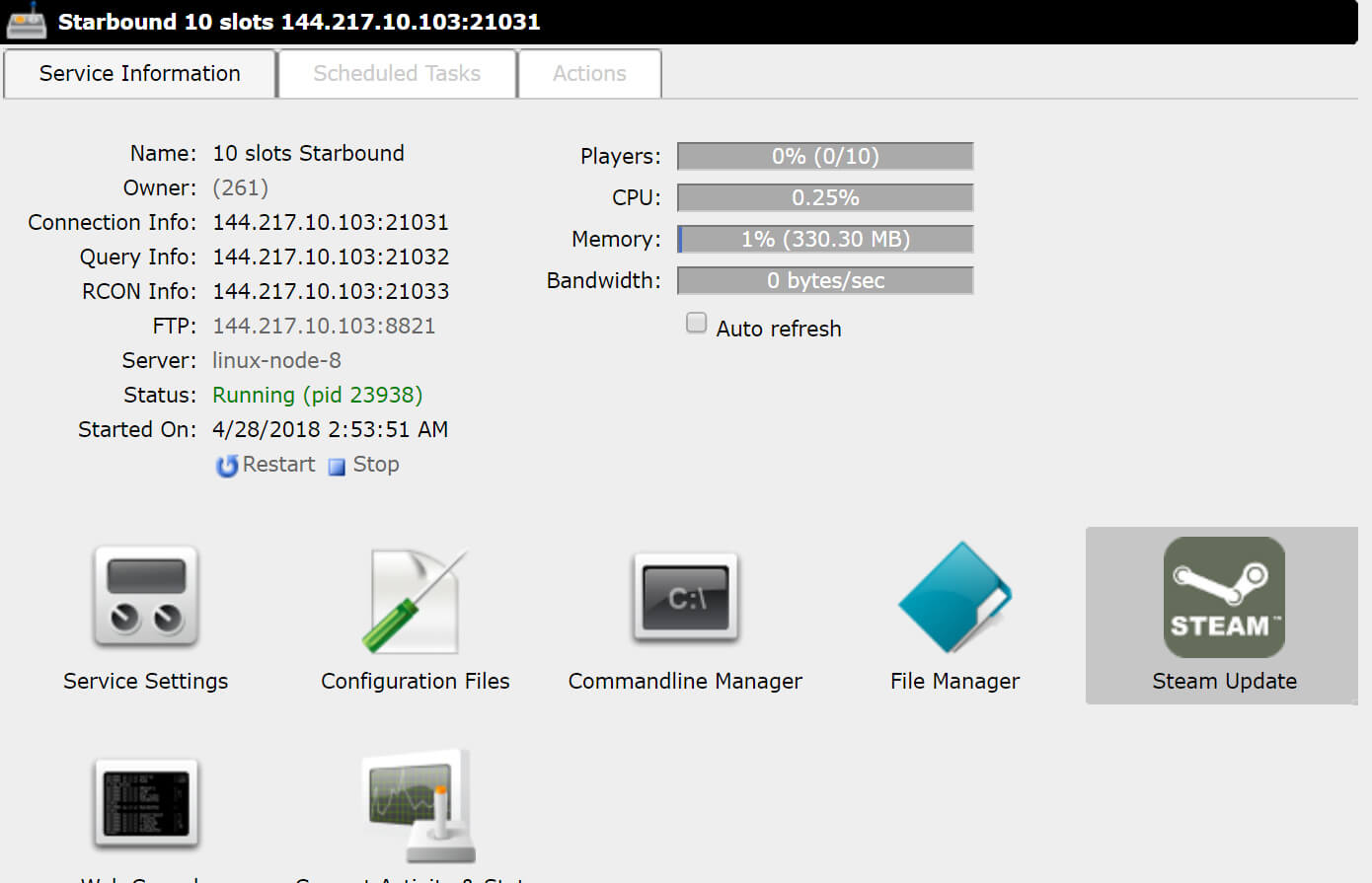Select RCON Info address ending 21033
This screenshot has width=1372, height=883.
pos(331,291)
